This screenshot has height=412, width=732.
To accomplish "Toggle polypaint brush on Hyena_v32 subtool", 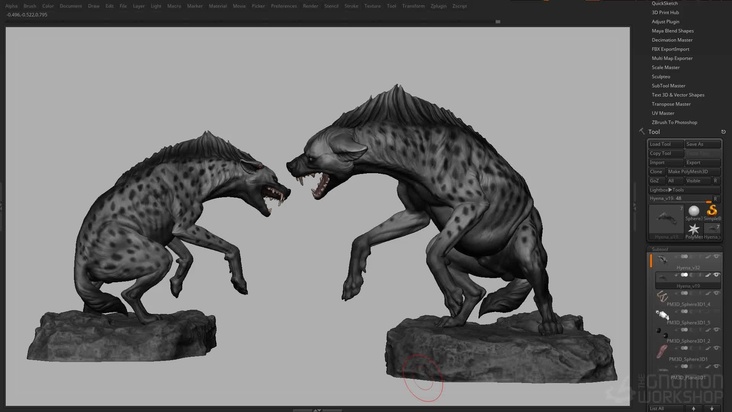I will pyautogui.click(x=708, y=257).
